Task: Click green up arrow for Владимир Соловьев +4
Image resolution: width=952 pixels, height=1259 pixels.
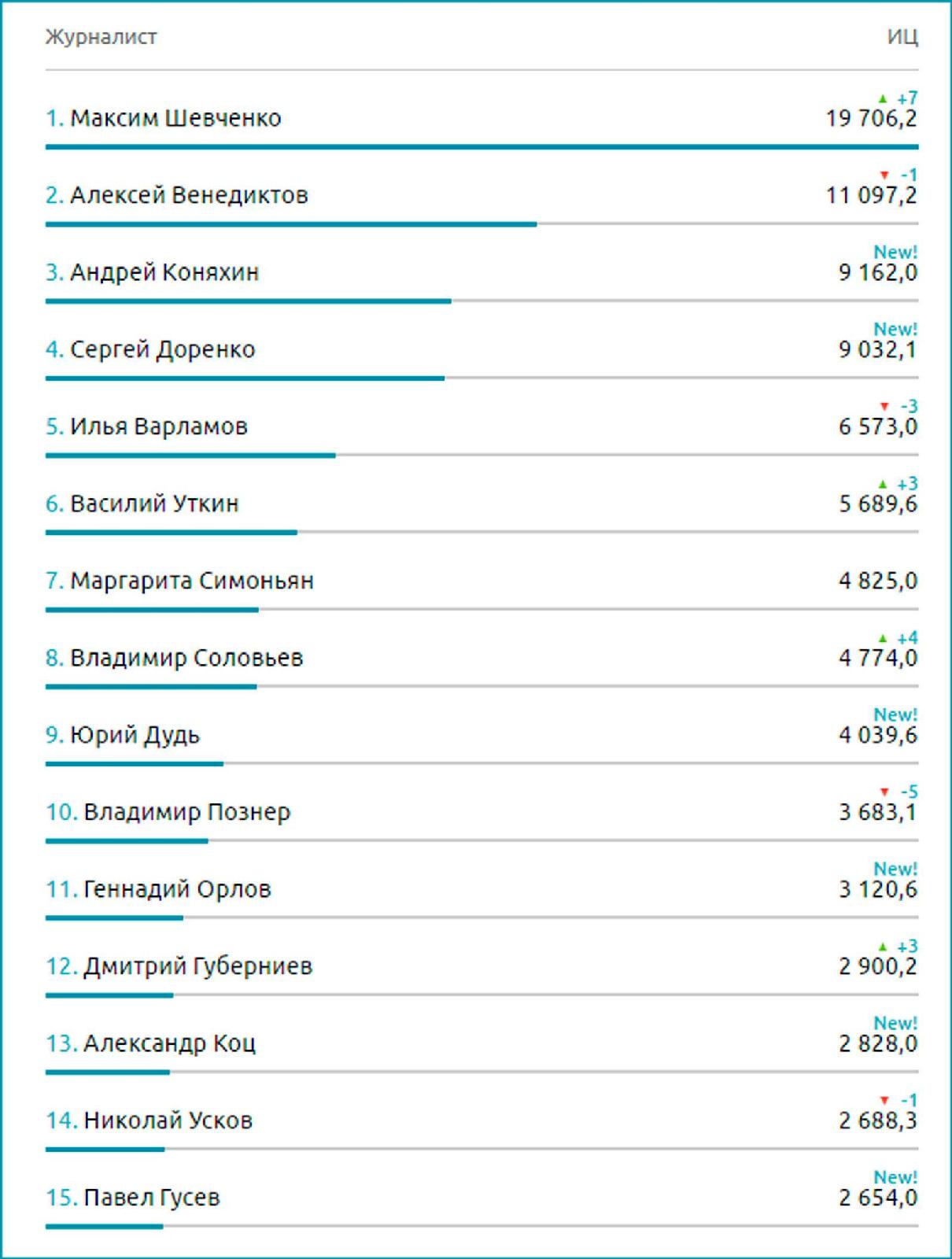Action: click(883, 638)
